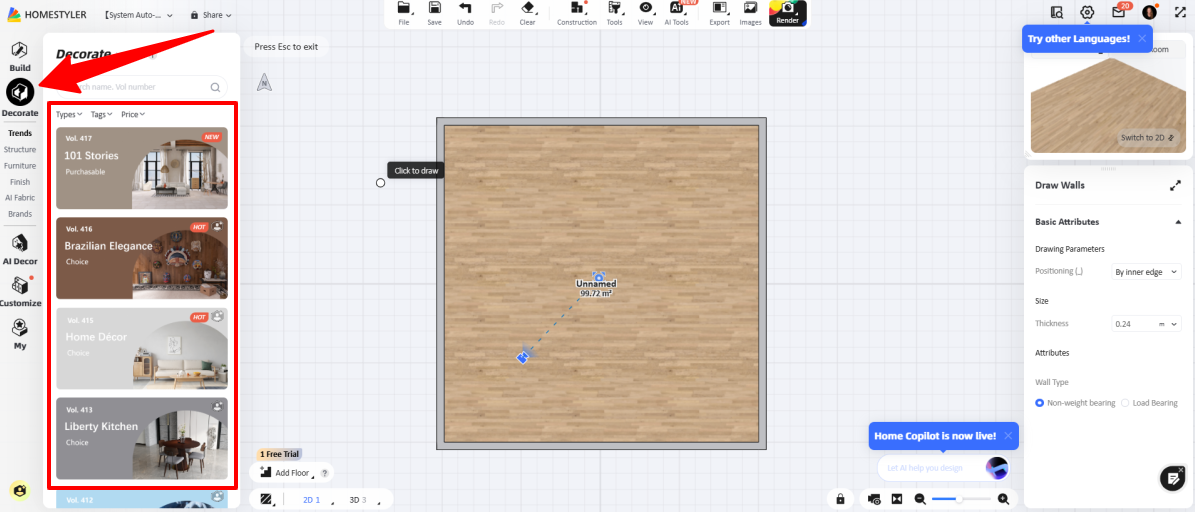The image size is (1195, 512).
Task: Open the Brazilian Elegance catalog card
Action: [142, 258]
